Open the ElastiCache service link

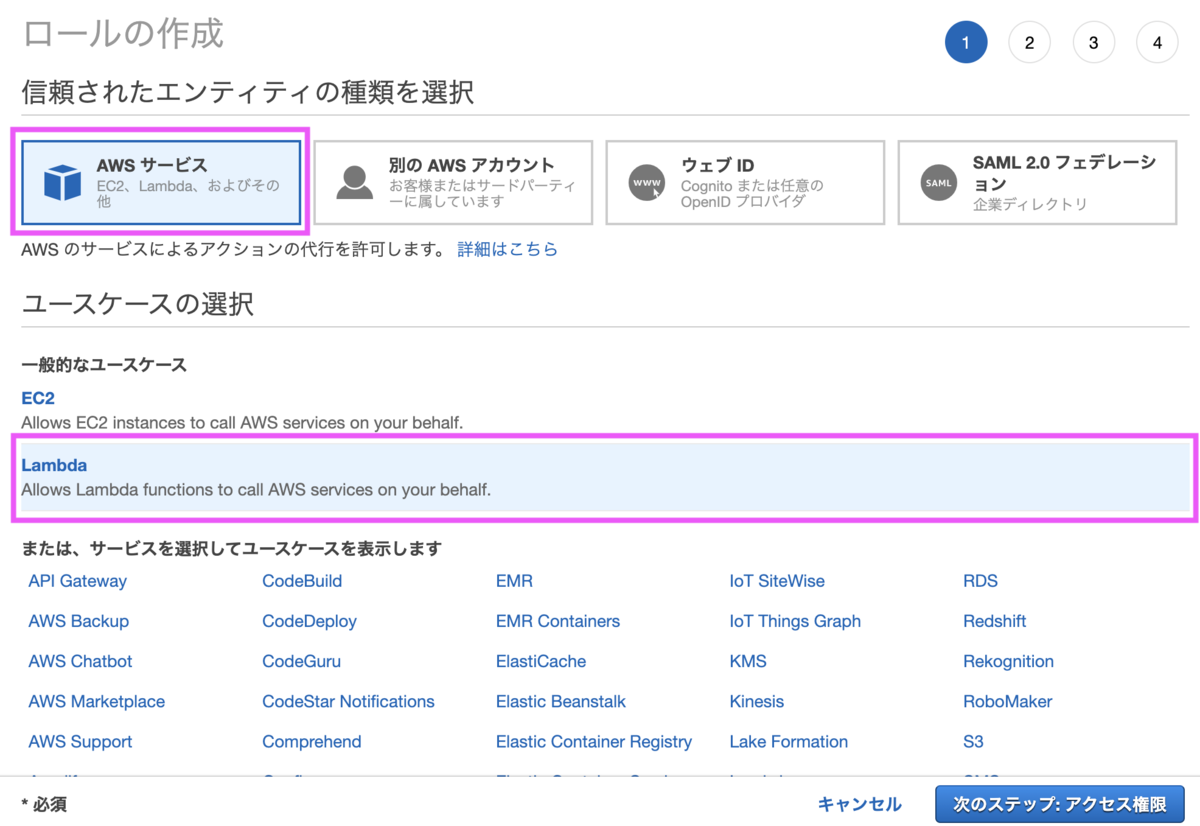coord(541,661)
